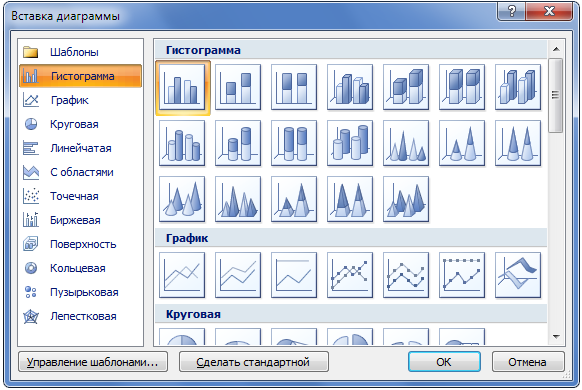Choose the Точечная chart category
Viewport: 582px width, 390px height.
pyautogui.click(x=81, y=196)
